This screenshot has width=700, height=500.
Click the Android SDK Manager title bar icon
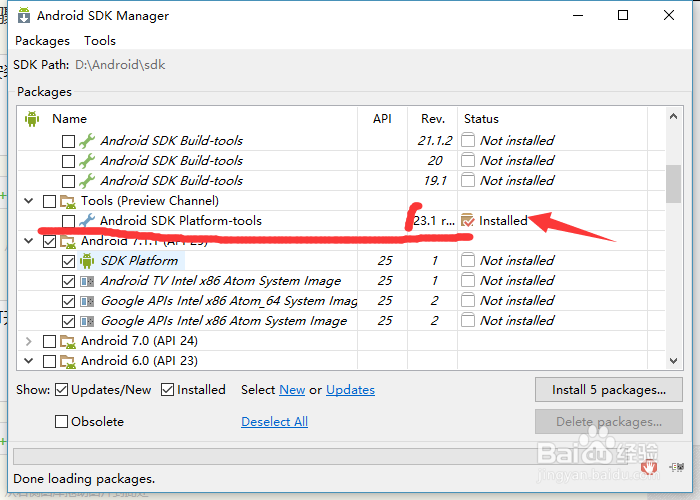tap(20, 16)
